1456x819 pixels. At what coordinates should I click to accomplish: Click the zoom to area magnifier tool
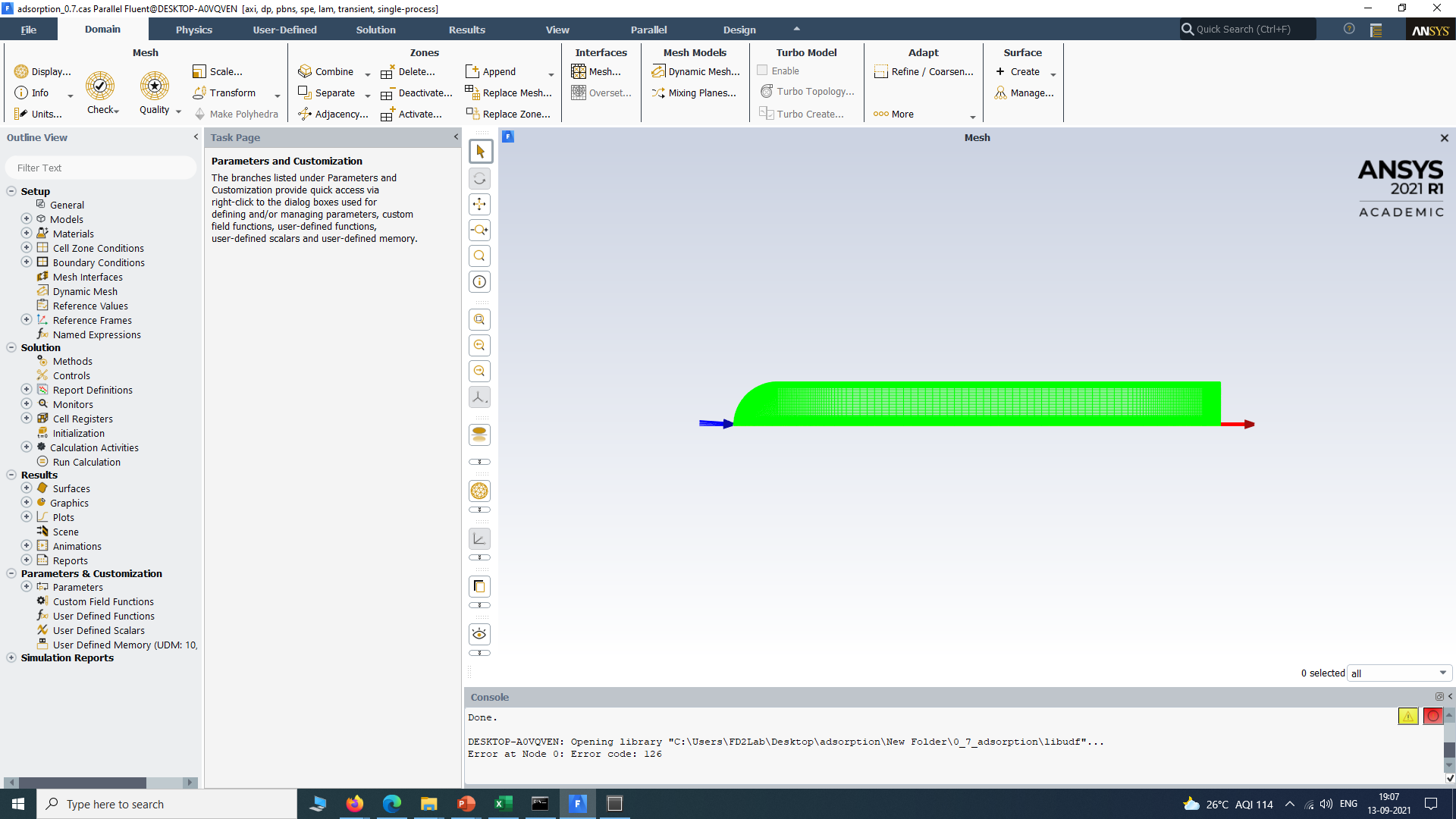coord(480,256)
